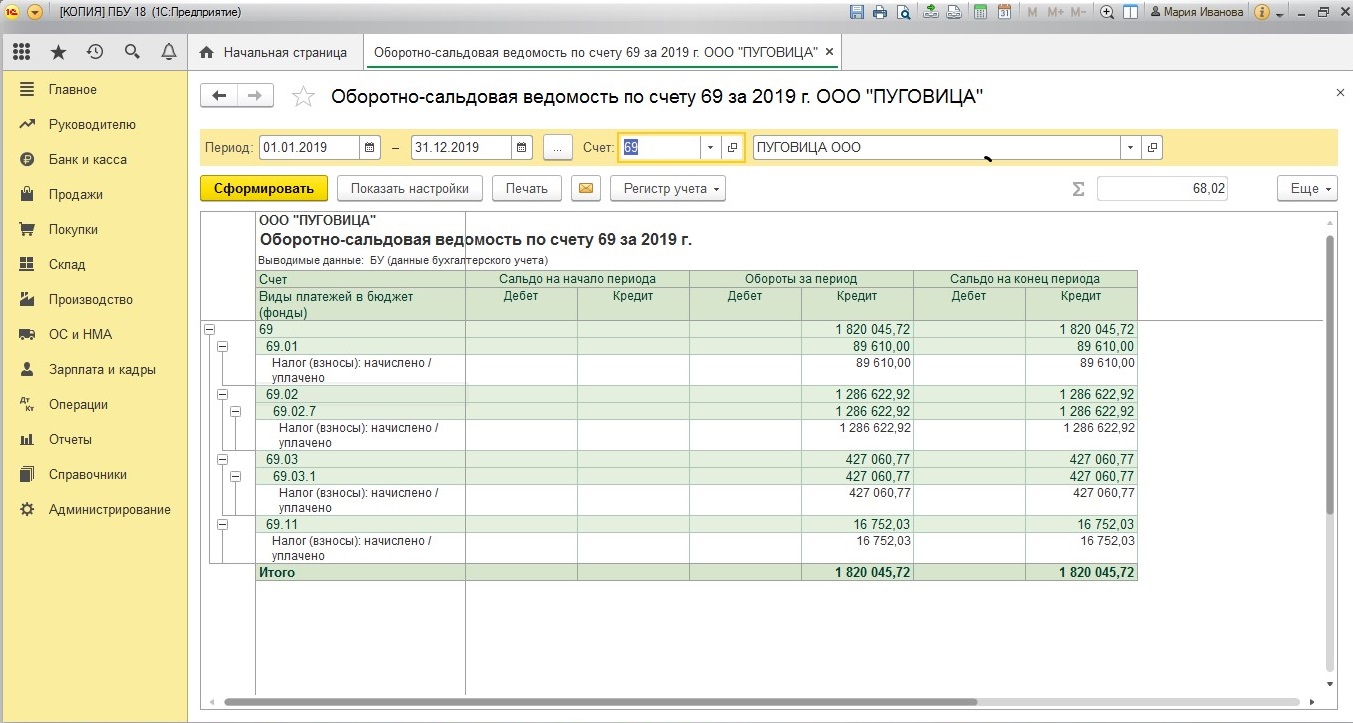Open calendar picker for end date
This screenshot has width=1353, height=723.
point(522,147)
